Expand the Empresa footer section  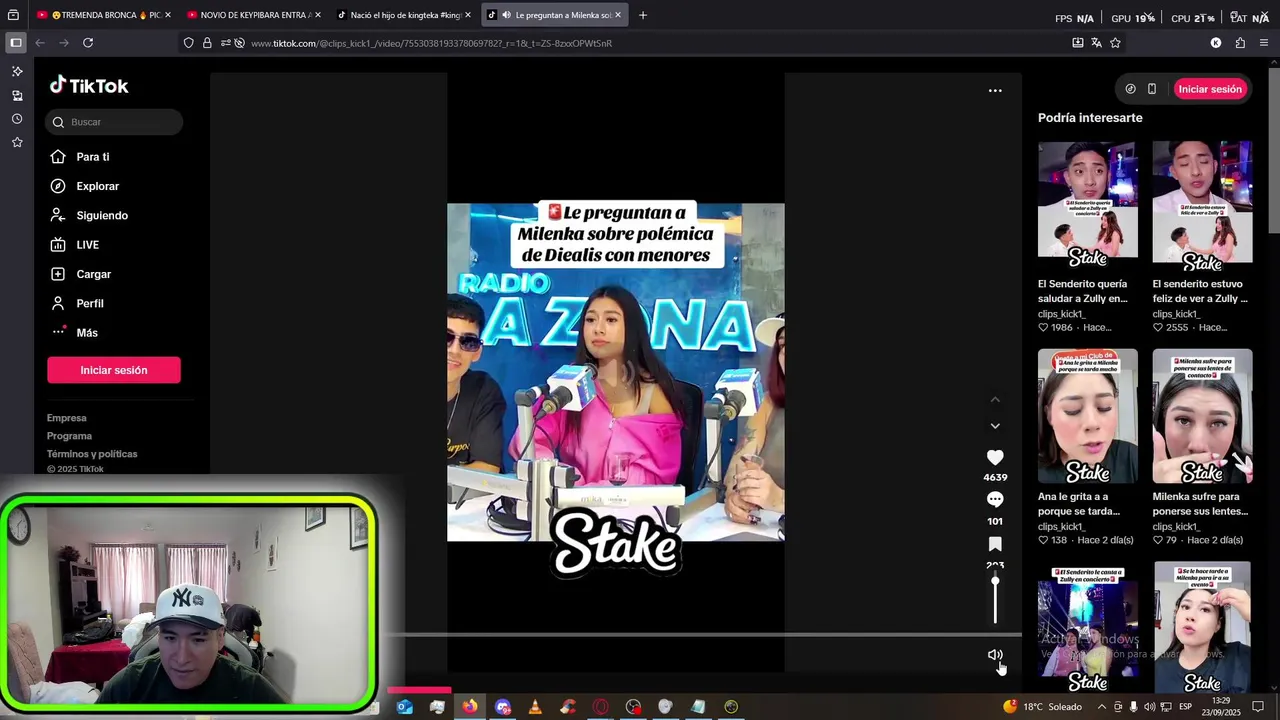point(67,418)
